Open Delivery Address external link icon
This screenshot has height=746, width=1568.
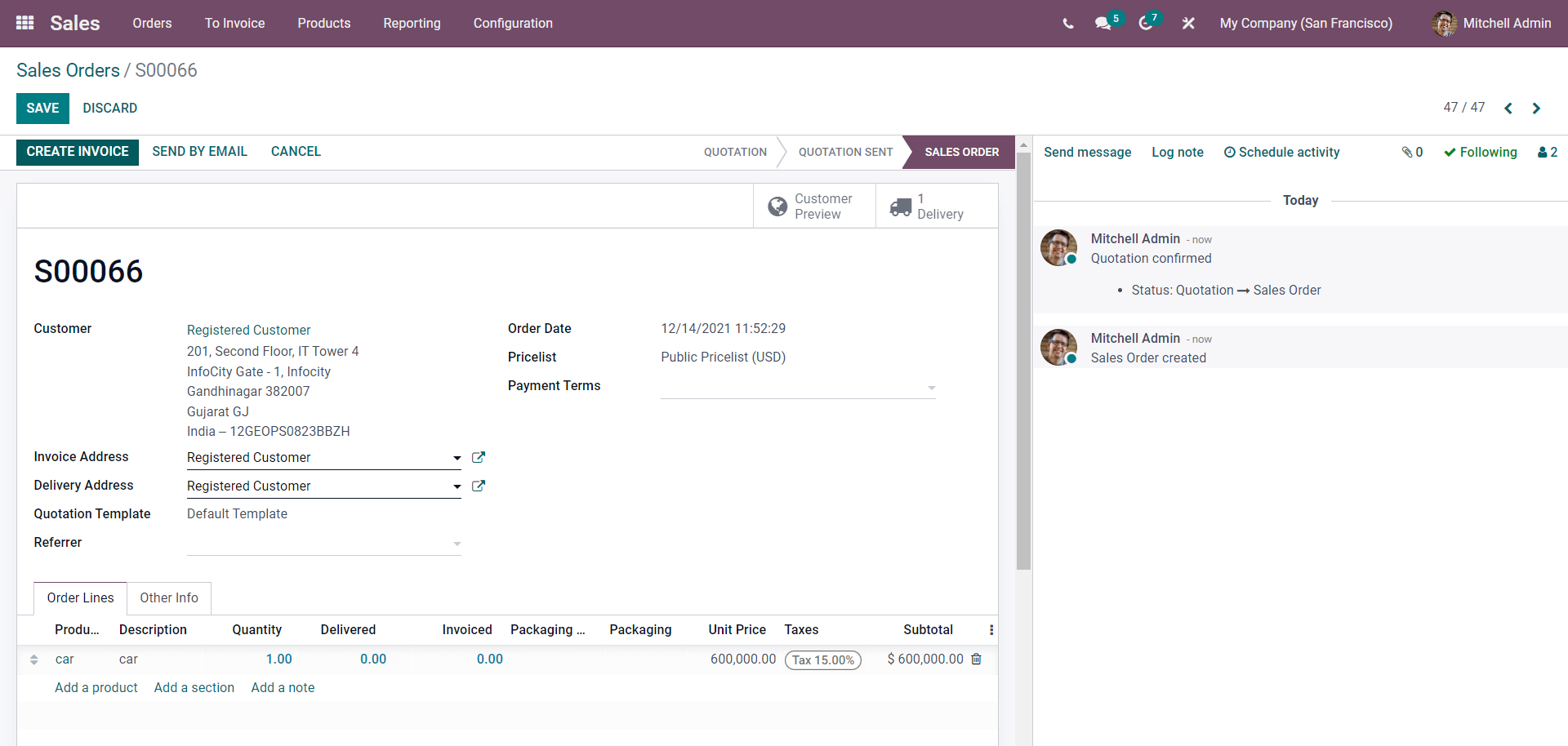[479, 486]
